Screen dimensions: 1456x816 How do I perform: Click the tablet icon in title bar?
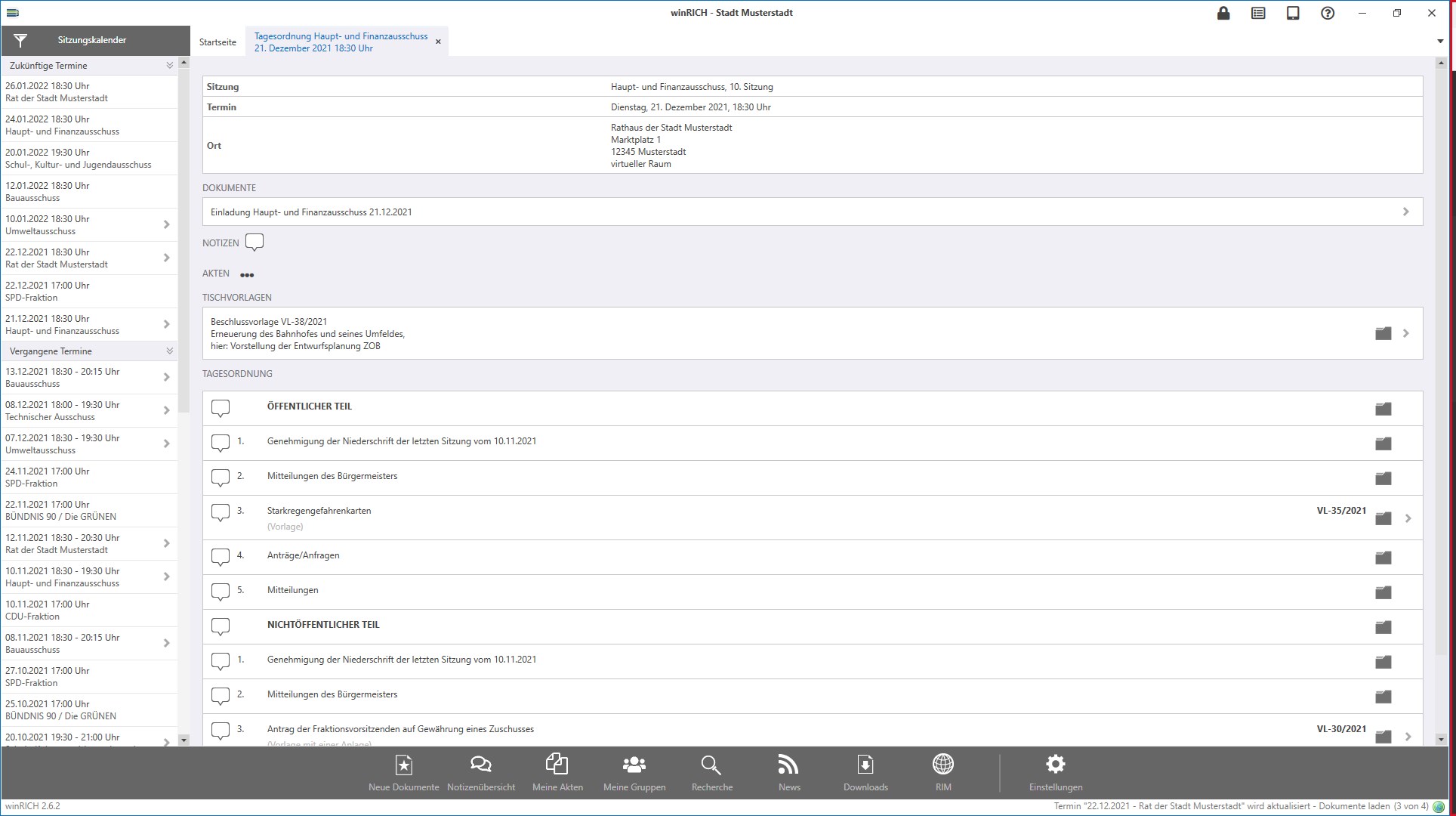(1293, 13)
